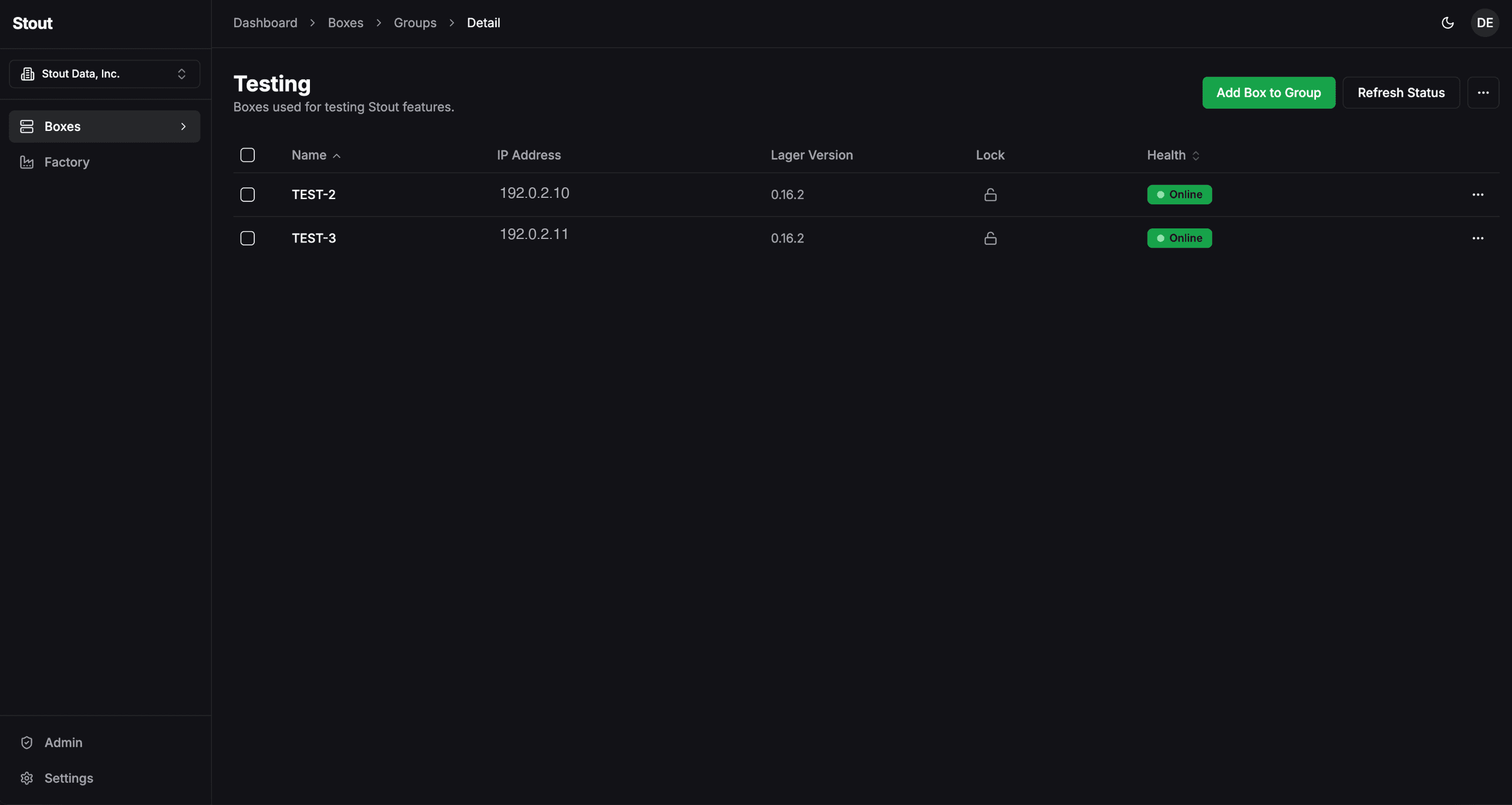The width and height of the screenshot is (1512, 805).
Task: Click TEST-2 Lager version 0.16.2
Action: point(787,194)
